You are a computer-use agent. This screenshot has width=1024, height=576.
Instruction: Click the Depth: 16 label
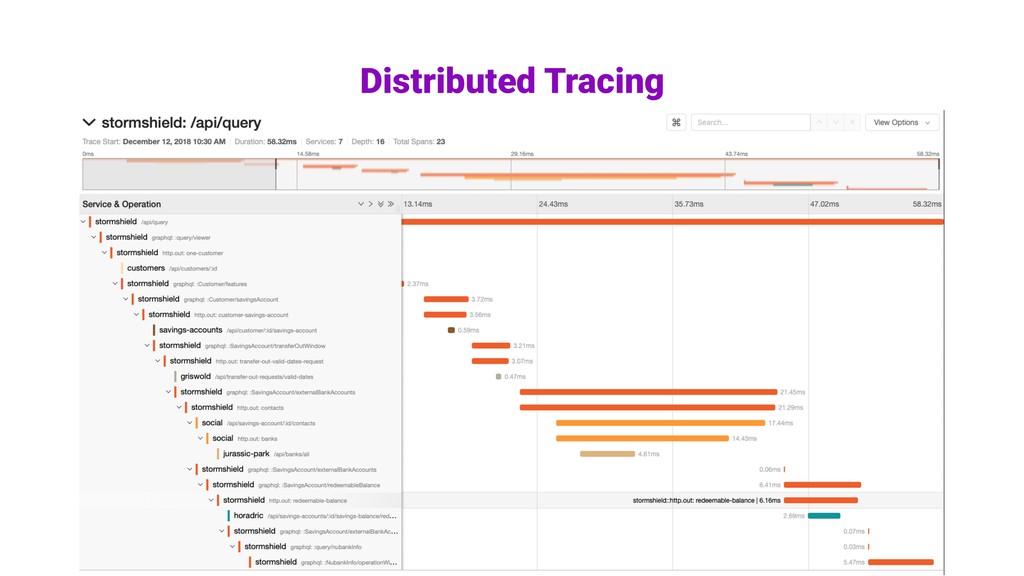[x=368, y=141]
